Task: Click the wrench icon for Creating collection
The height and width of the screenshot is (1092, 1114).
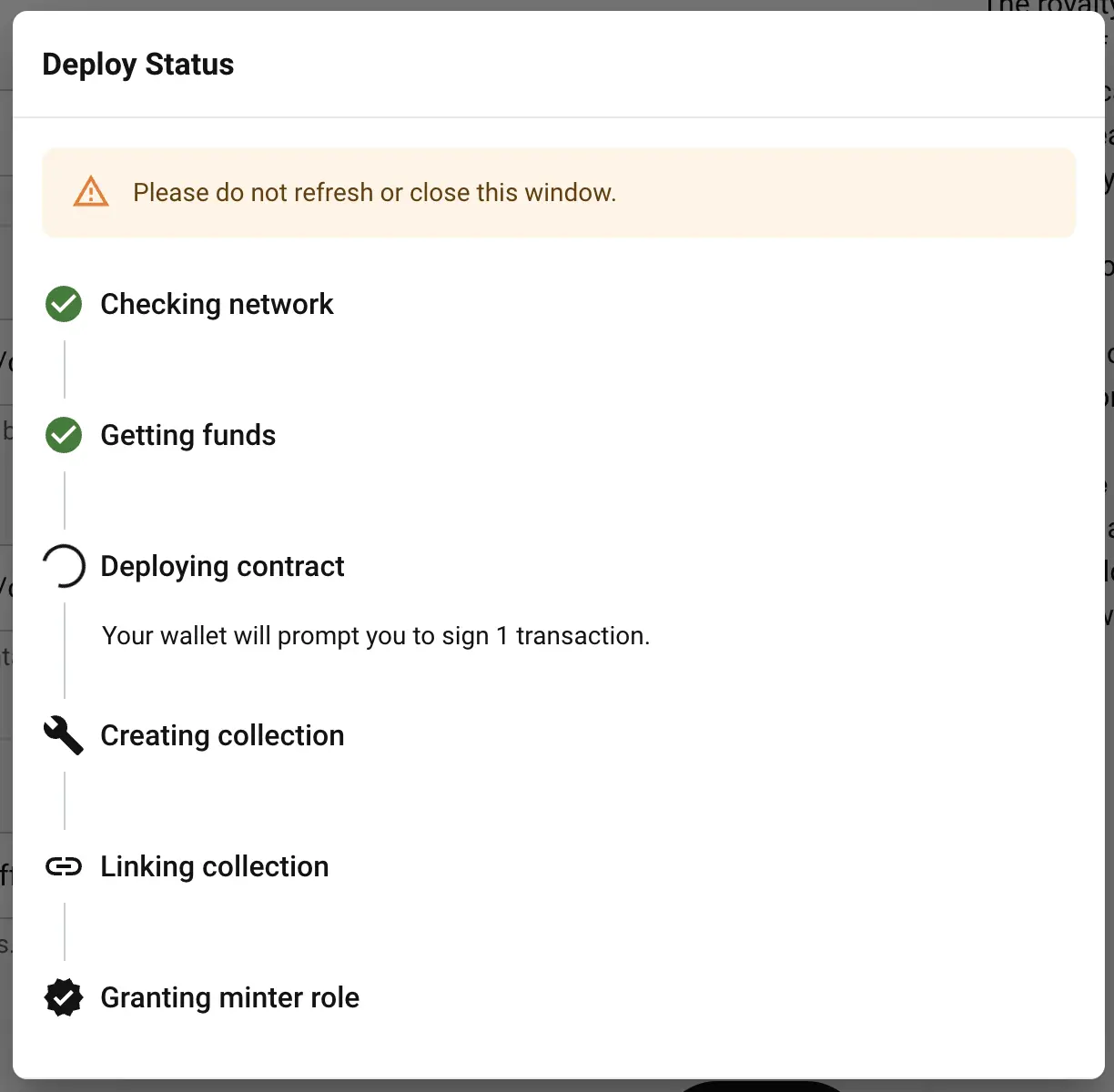Action: point(64,735)
